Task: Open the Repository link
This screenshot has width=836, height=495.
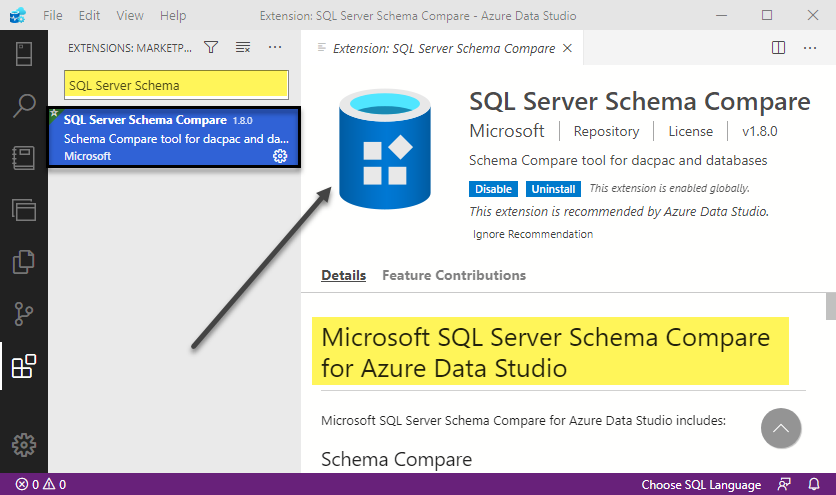Action: coord(606,131)
